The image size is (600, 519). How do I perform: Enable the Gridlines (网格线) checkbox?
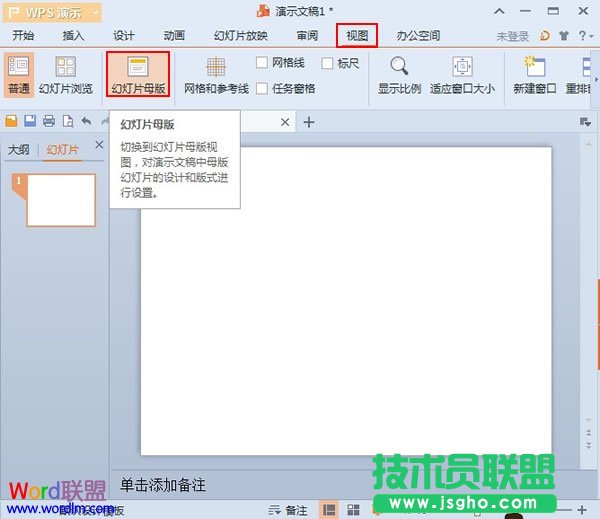click(x=262, y=62)
